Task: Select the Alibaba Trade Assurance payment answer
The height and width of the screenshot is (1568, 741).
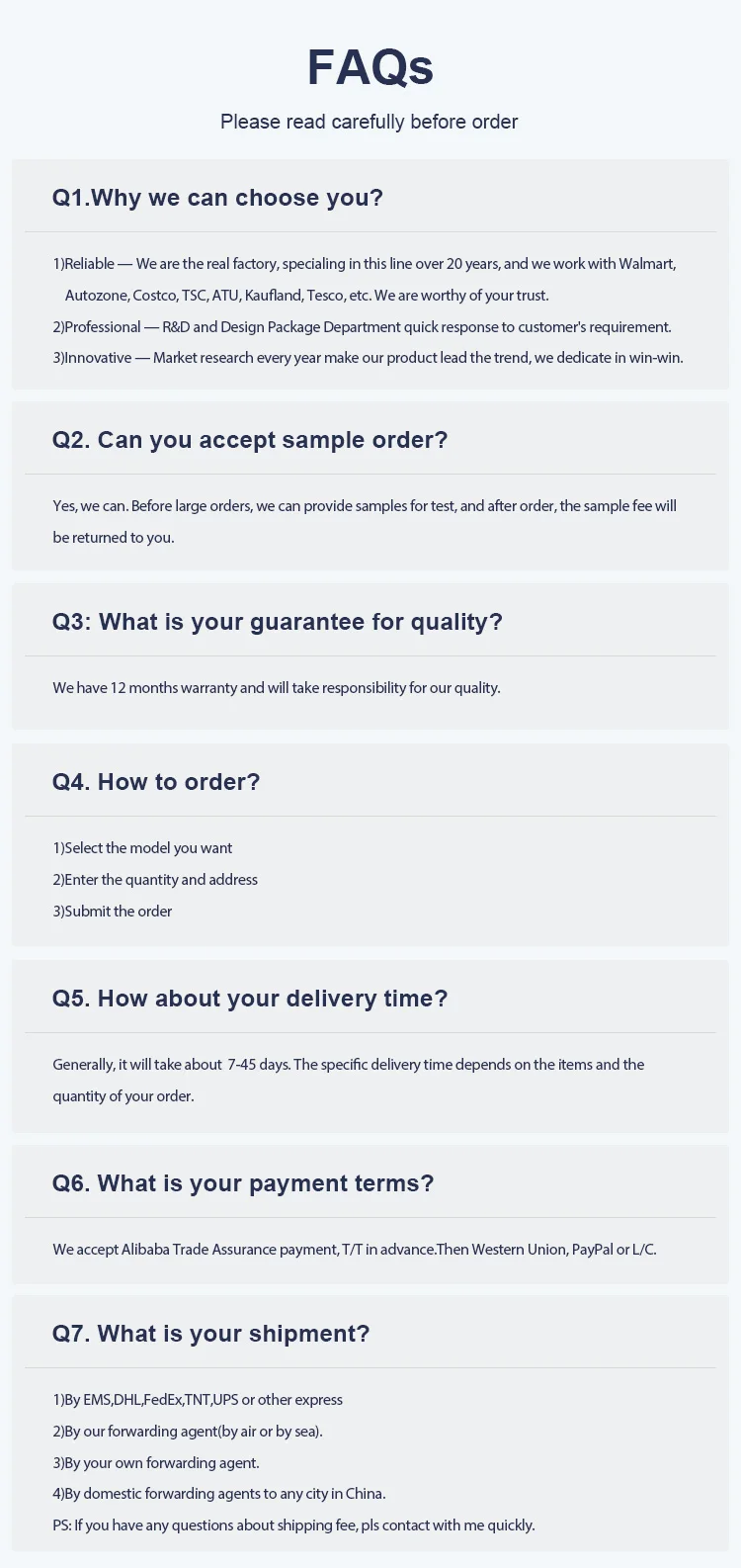Action: pyautogui.click(x=355, y=1249)
